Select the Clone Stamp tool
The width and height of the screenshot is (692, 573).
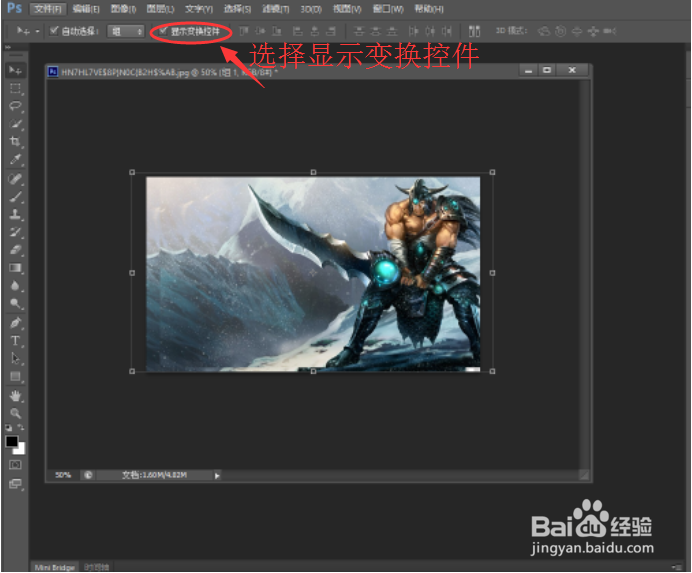pyautogui.click(x=15, y=215)
